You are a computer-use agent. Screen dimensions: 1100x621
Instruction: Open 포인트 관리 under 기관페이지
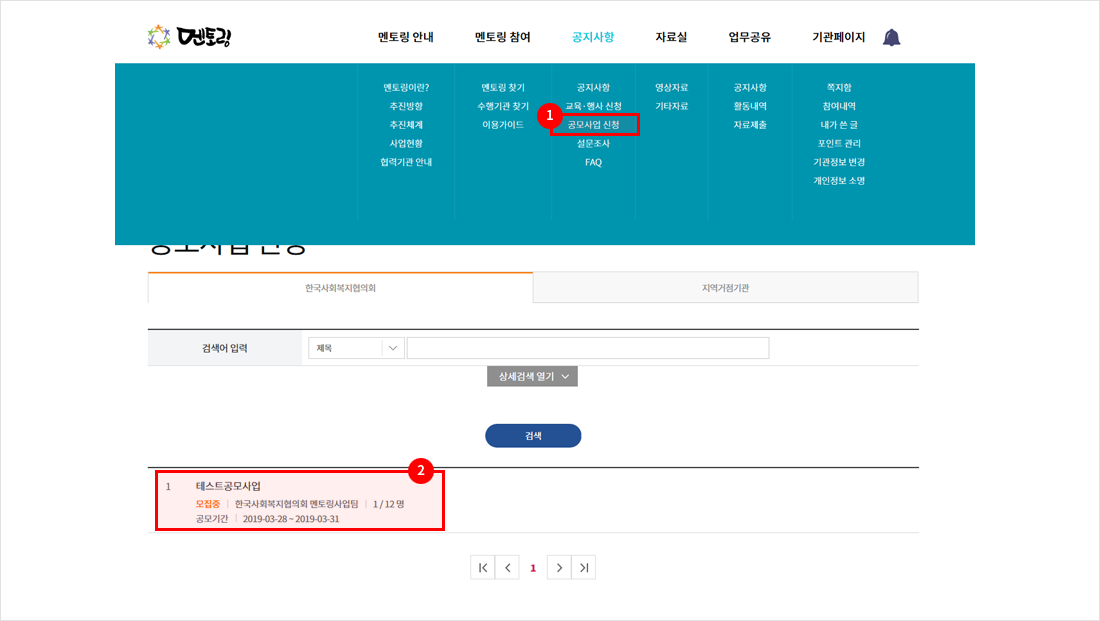coord(838,144)
